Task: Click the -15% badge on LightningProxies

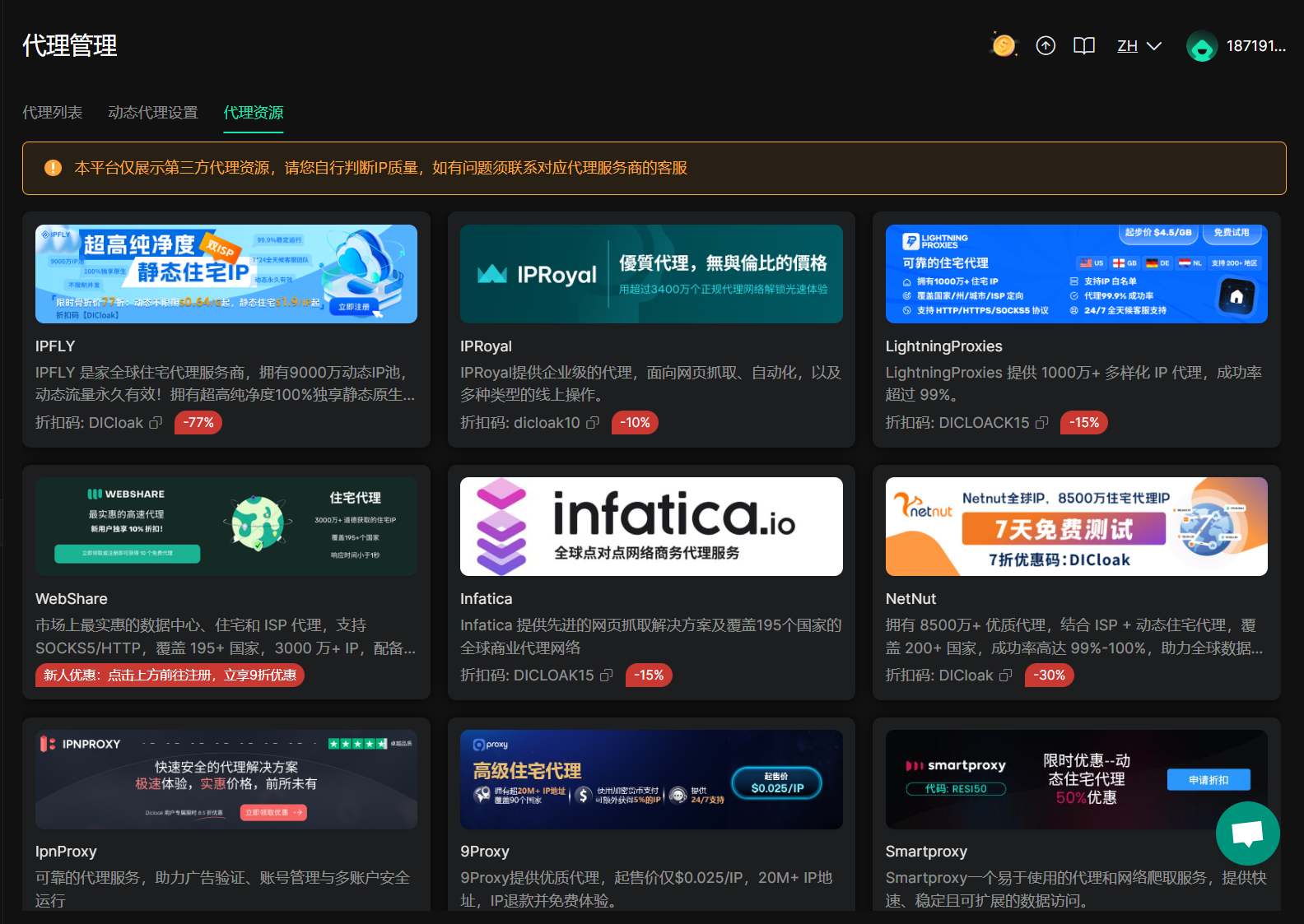Action: pyautogui.click(x=1084, y=423)
